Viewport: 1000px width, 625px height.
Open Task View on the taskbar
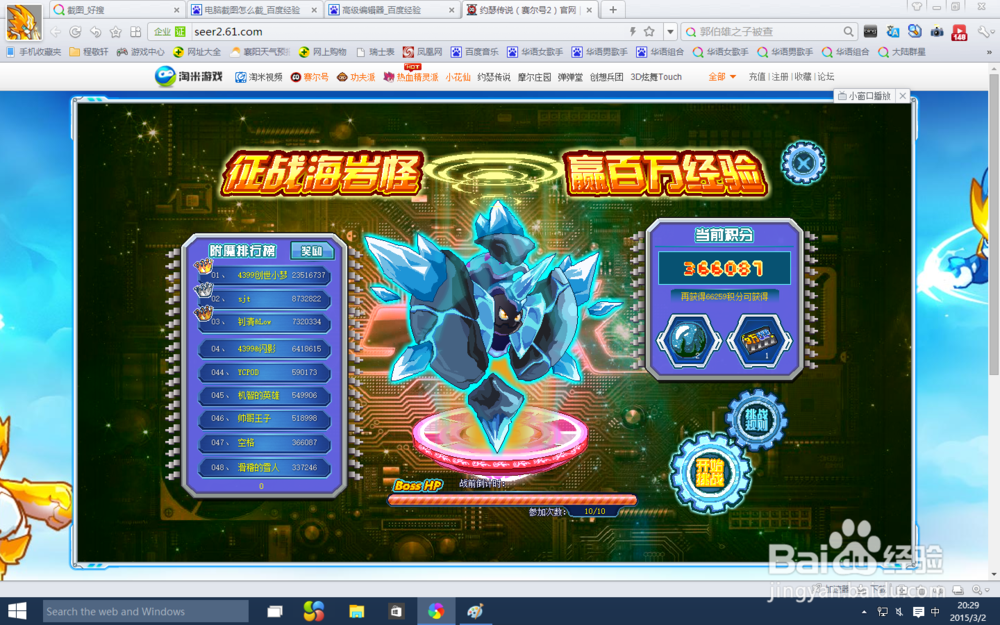point(274,612)
